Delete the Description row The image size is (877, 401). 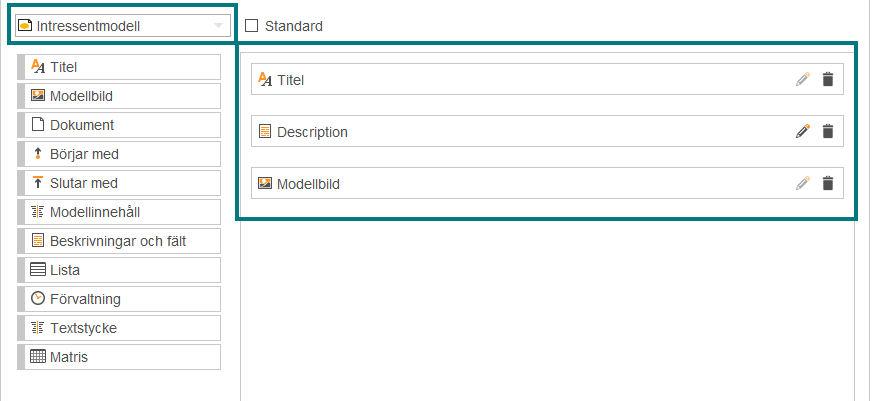[x=828, y=131]
